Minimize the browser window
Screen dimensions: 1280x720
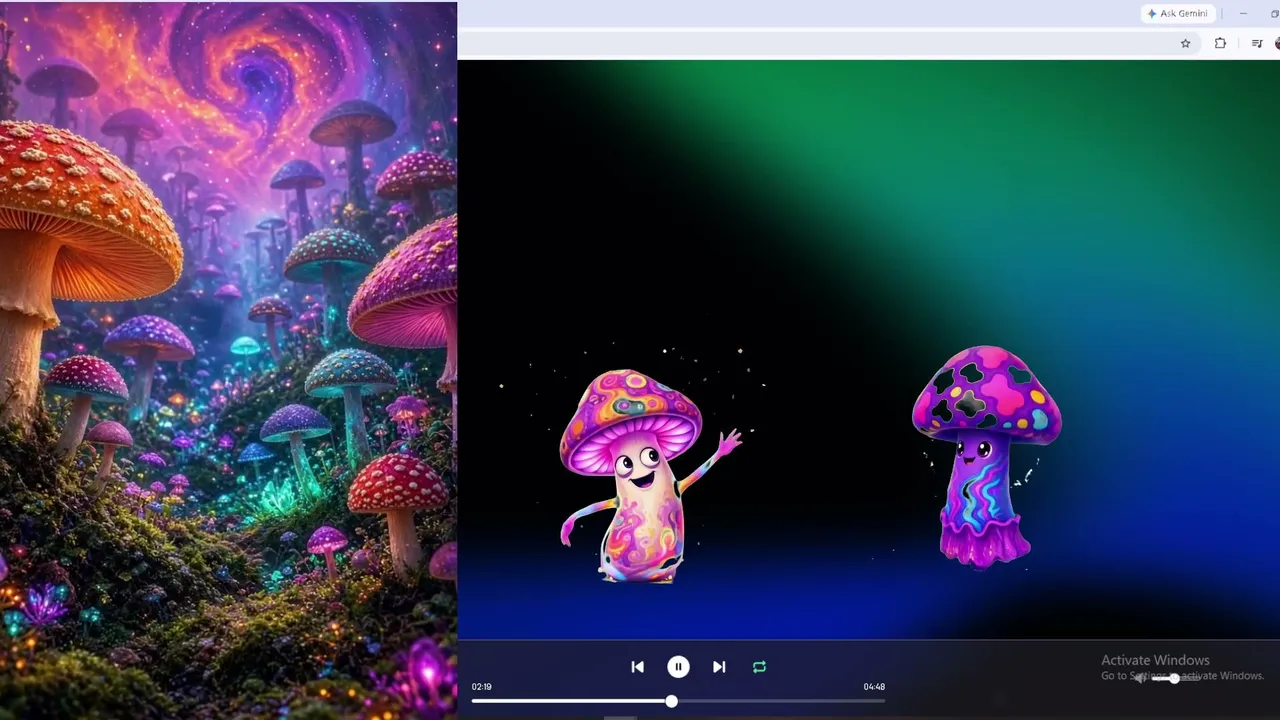coord(1243,13)
